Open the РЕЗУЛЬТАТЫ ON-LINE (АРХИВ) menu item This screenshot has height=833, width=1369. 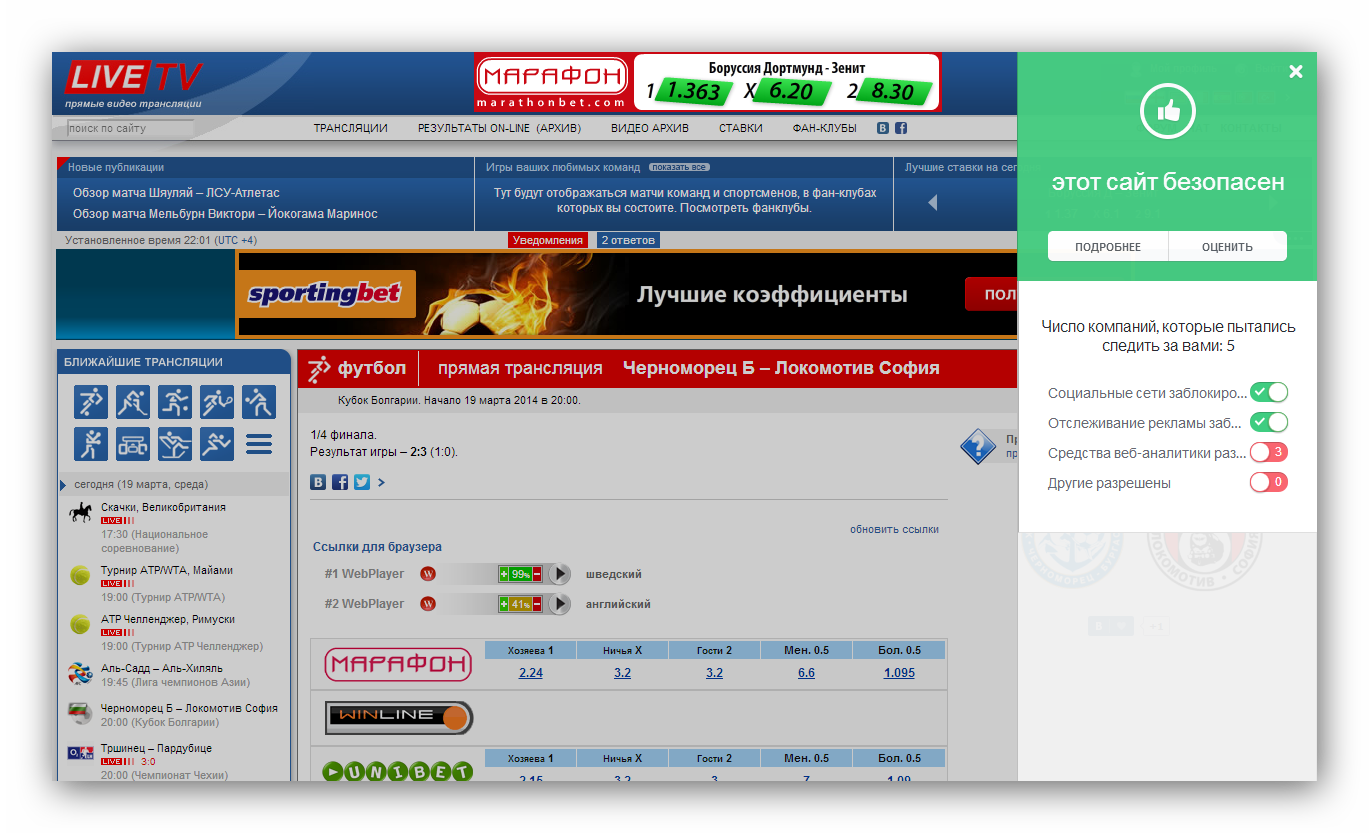[499, 128]
